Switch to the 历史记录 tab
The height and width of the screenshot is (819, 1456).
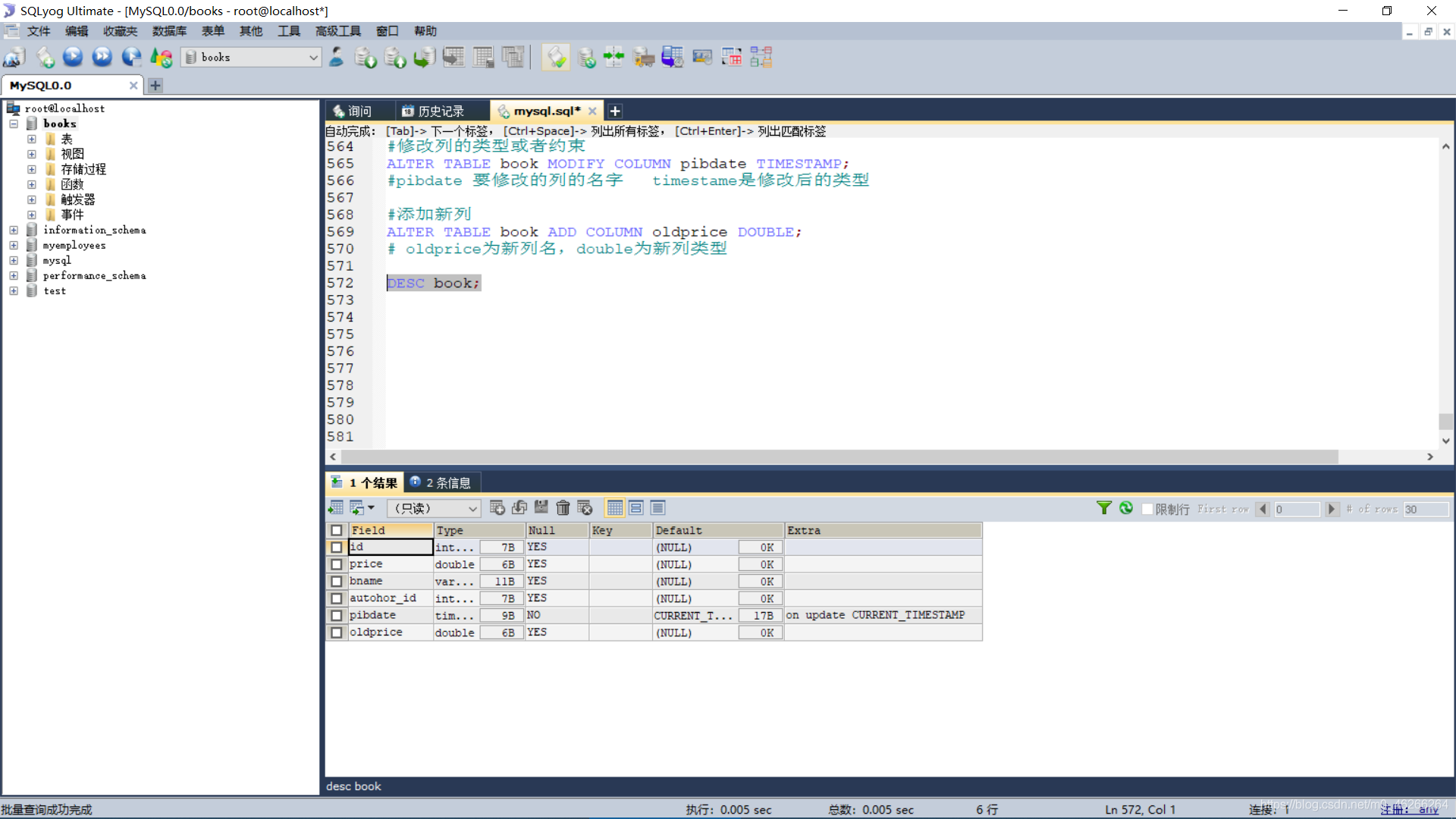[x=441, y=111]
